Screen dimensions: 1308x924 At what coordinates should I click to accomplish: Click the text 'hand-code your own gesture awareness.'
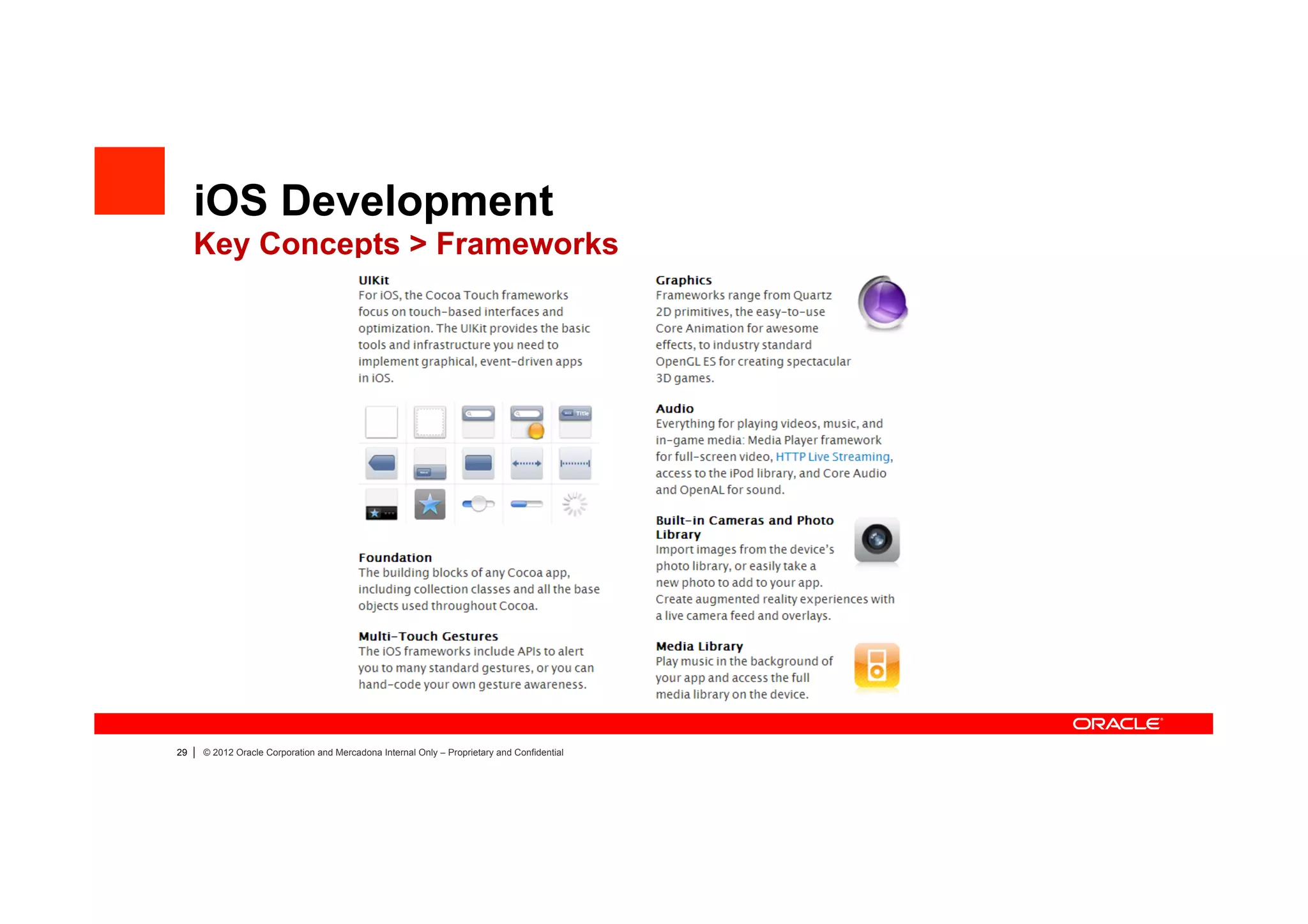pos(473,684)
